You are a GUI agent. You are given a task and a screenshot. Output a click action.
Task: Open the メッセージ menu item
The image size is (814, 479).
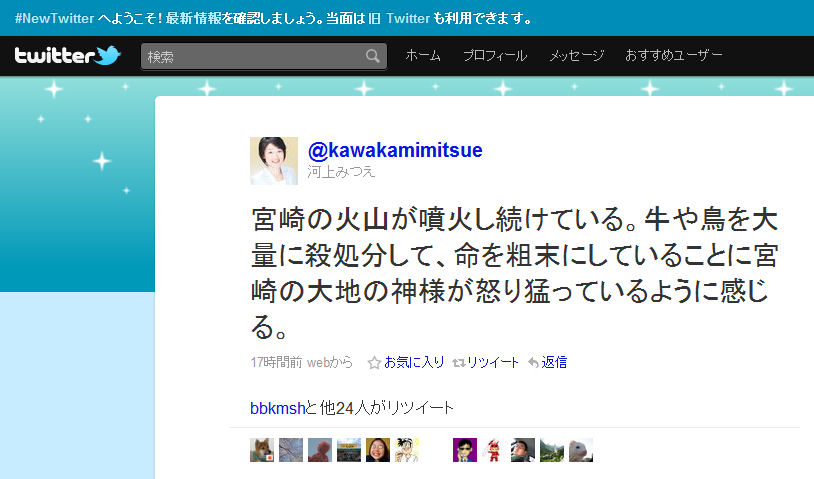[576, 56]
